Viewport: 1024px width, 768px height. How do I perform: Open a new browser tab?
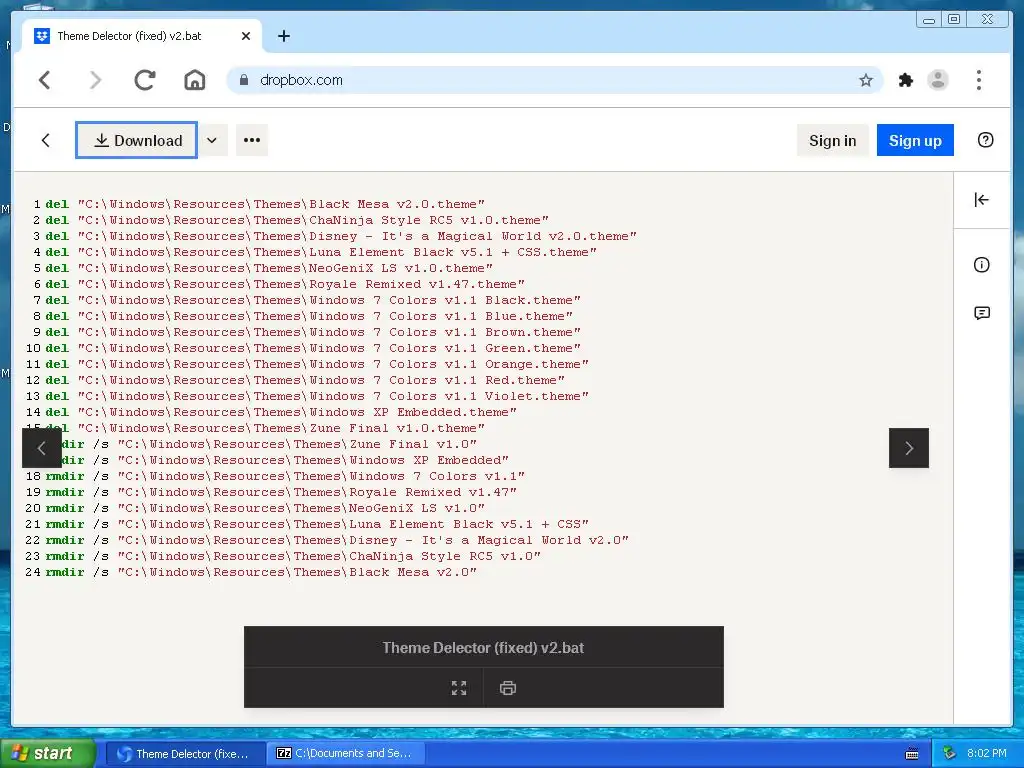click(283, 36)
